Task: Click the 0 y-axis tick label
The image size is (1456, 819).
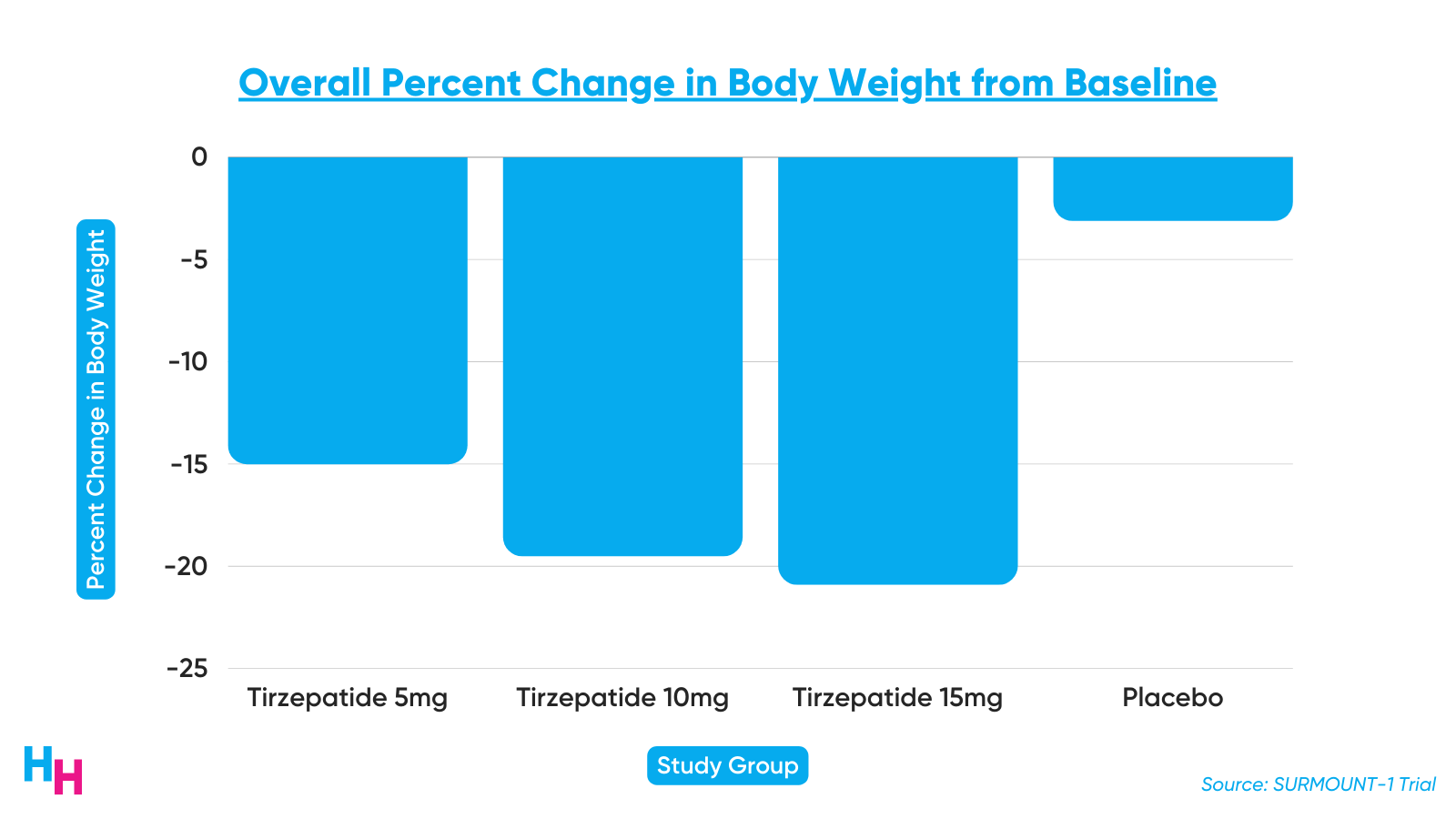Action: coord(199,157)
